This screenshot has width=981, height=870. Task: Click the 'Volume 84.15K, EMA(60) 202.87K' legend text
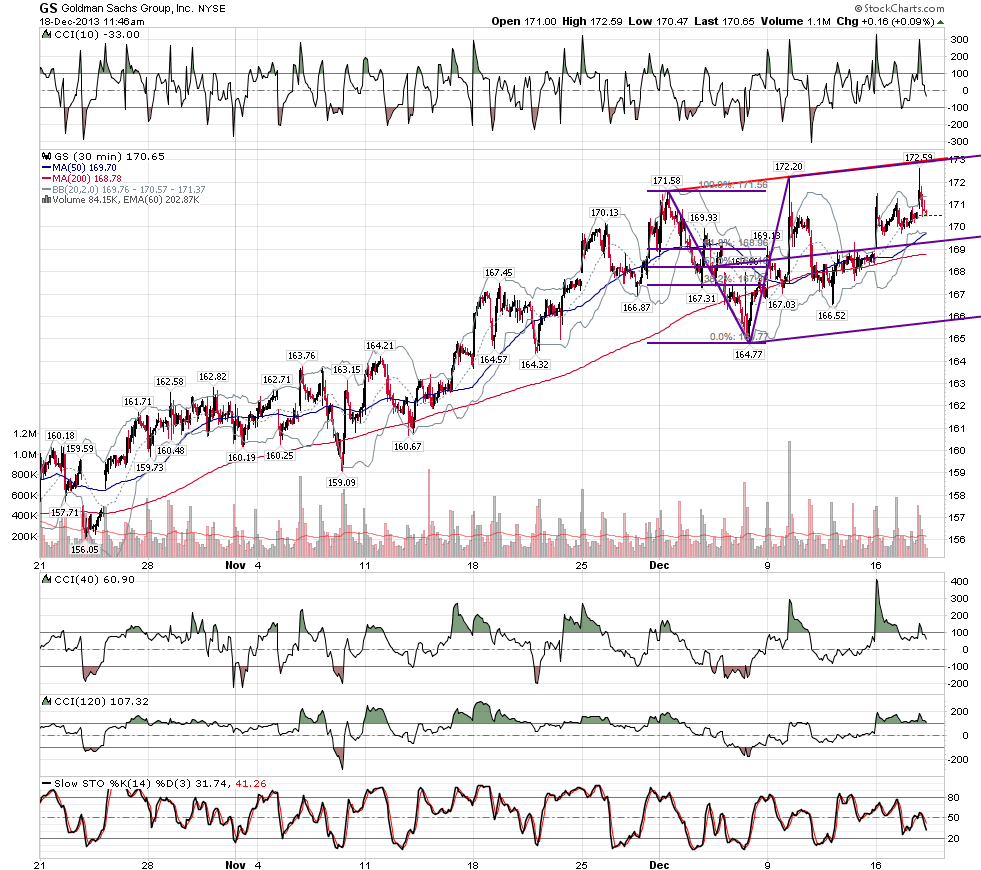[126, 200]
